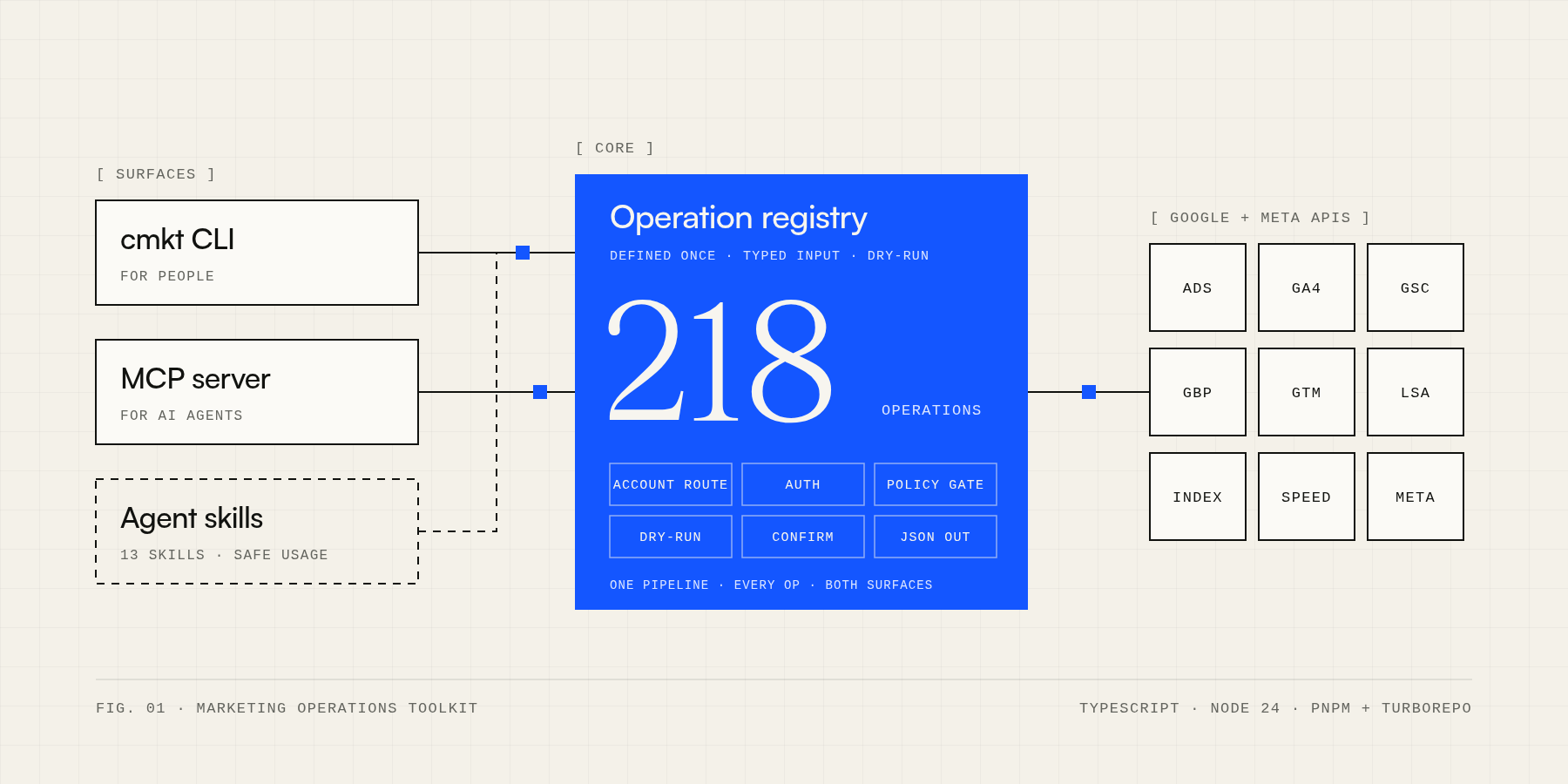Screen dimensions: 1568x784
Task: Select the JSON OUT box
Action: click(x=936, y=537)
